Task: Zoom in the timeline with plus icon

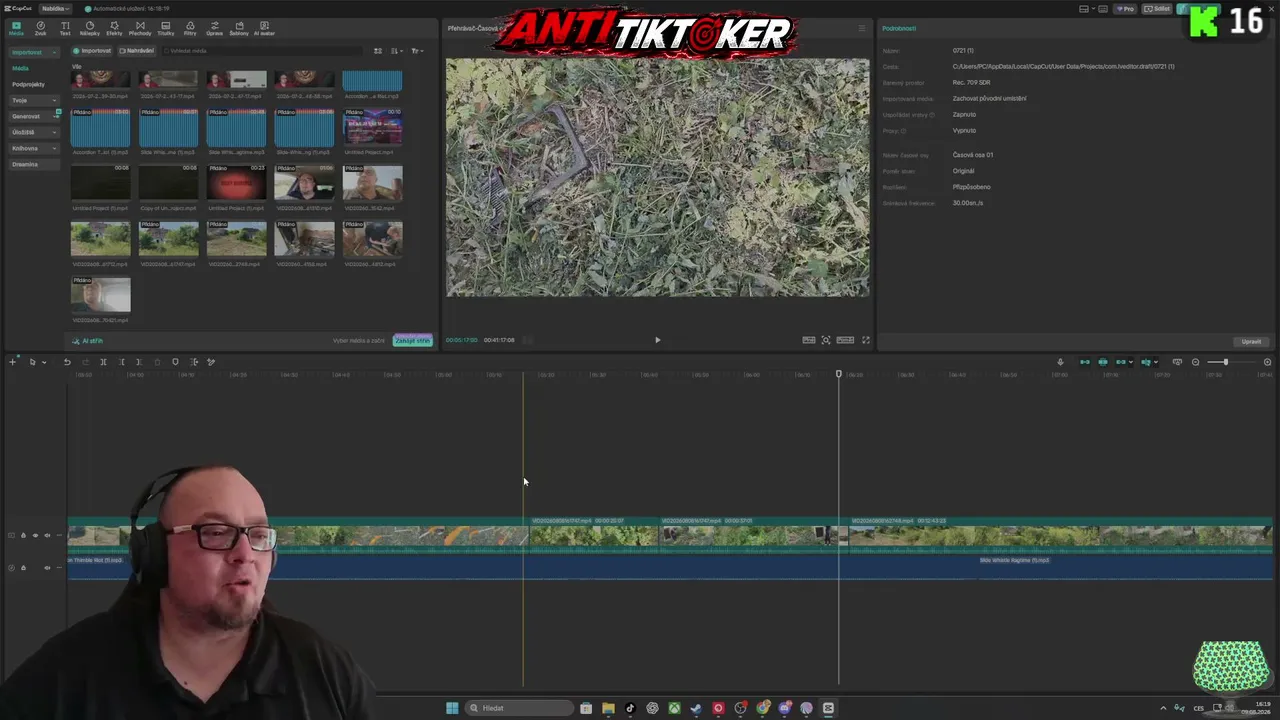Action: (1267, 362)
